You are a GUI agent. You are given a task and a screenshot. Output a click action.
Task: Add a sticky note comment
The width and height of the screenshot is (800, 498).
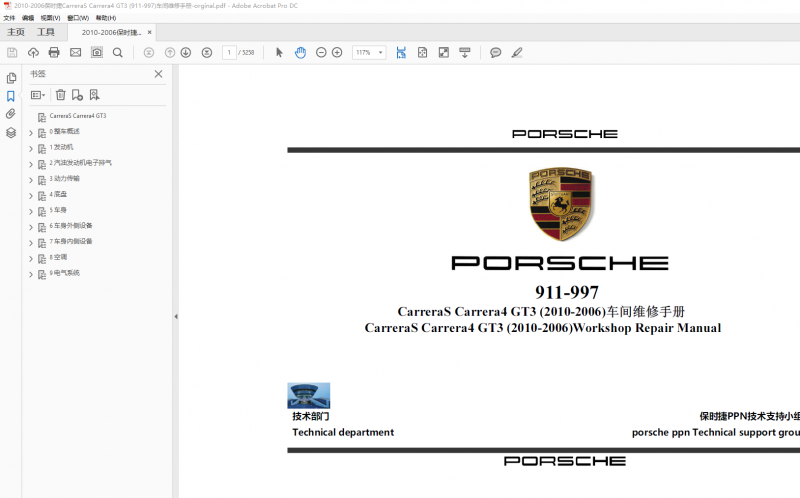click(x=495, y=53)
